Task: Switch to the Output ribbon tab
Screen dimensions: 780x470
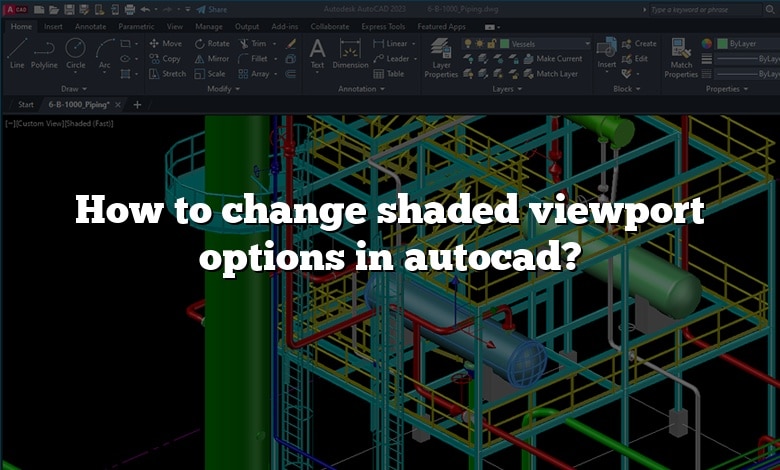Action: tap(247, 26)
